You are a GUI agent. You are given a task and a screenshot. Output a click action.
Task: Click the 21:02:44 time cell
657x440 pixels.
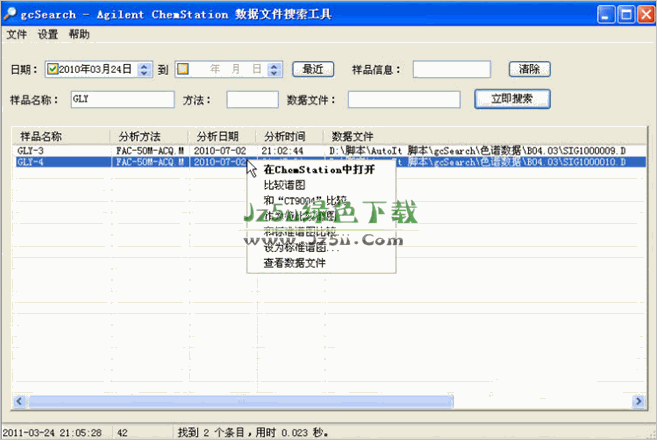click(282, 151)
